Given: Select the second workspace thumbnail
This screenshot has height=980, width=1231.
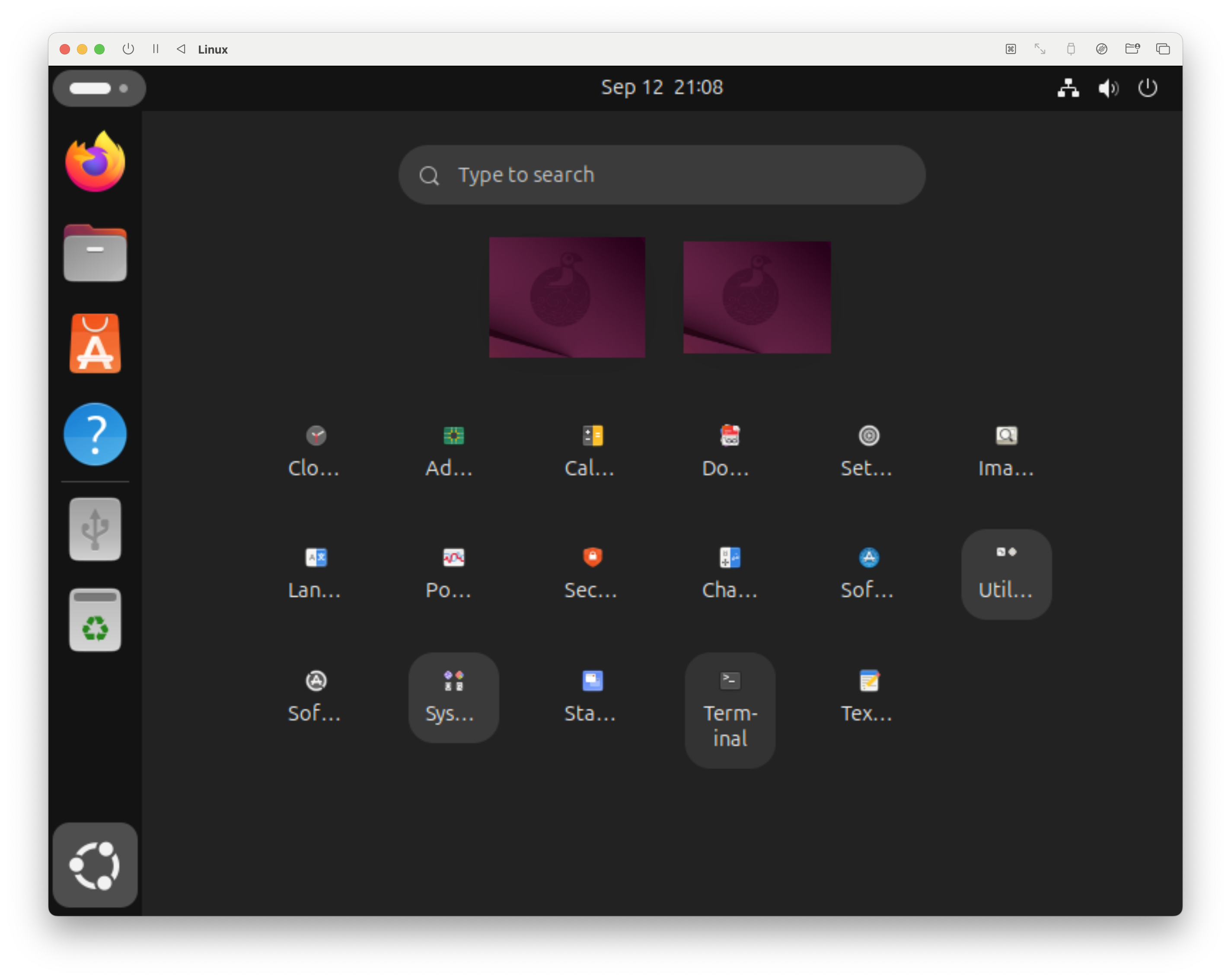Looking at the screenshot, I should point(756,297).
